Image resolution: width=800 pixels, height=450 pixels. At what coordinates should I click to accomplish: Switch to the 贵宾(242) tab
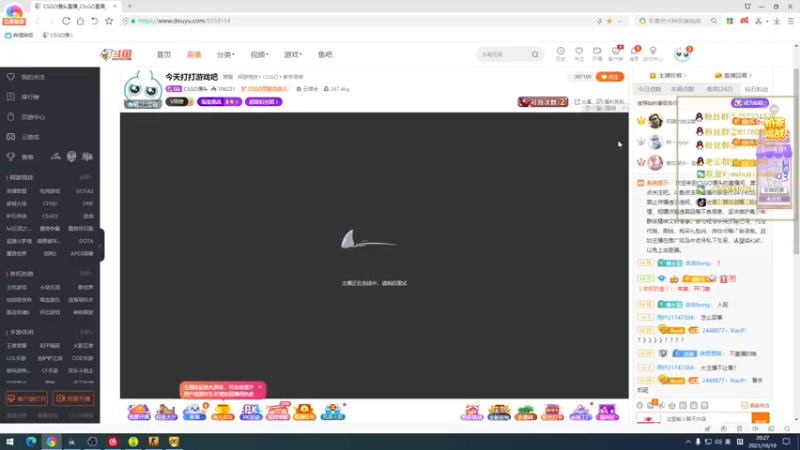pyautogui.click(x=719, y=89)
